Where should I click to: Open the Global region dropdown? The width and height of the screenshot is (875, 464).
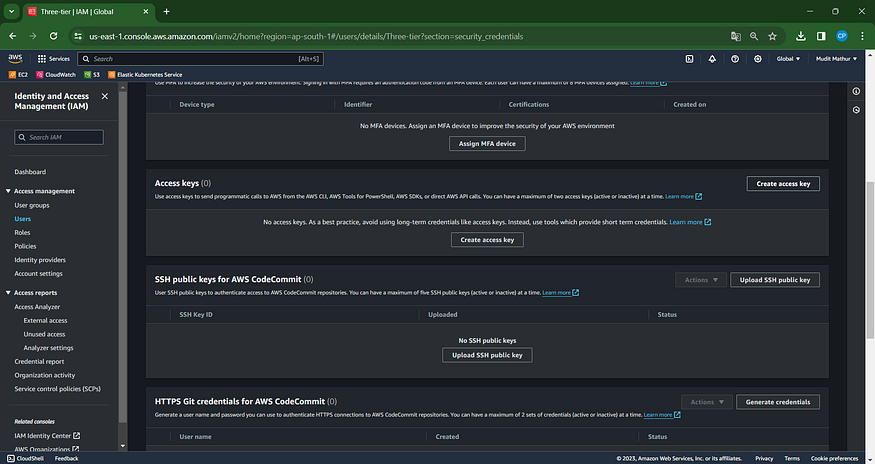coord(788,59)
